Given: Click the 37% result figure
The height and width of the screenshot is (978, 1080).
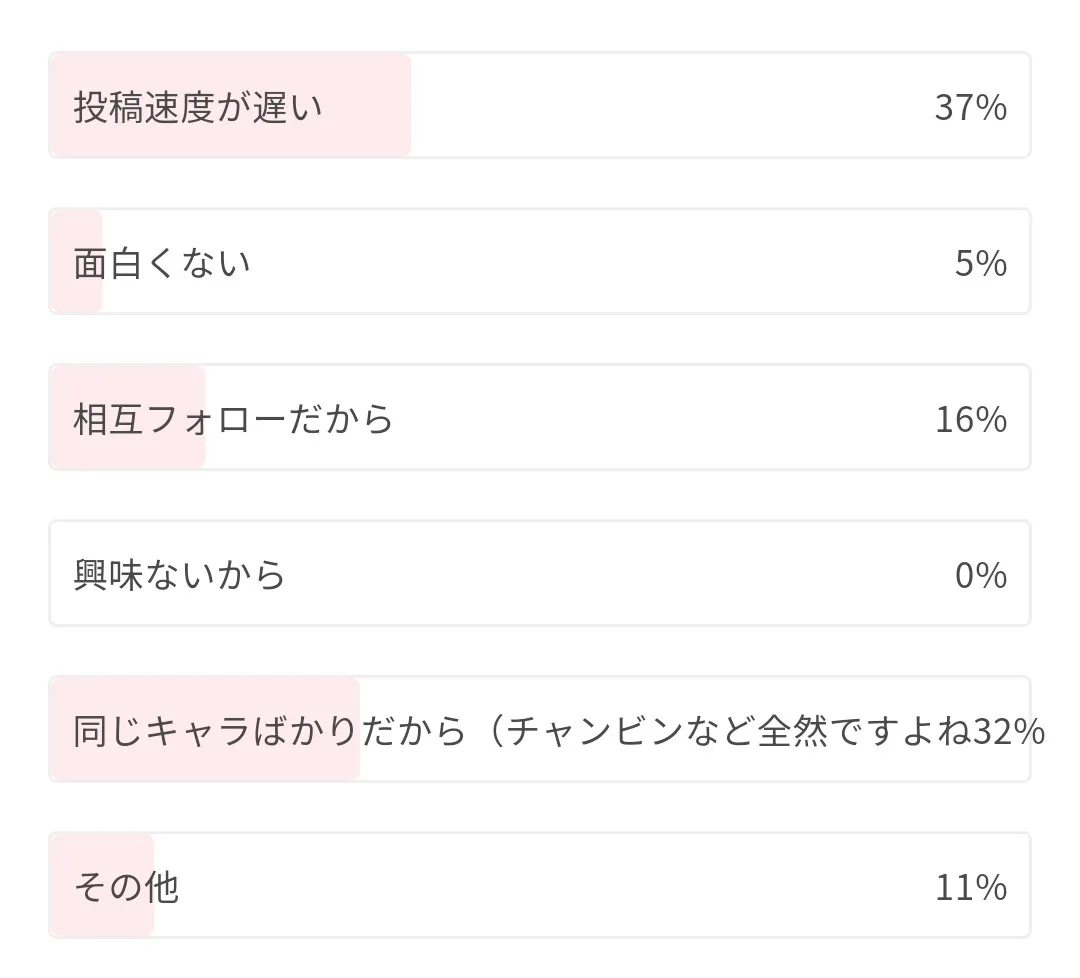Looking at the screenshot, I should point(970,107).
